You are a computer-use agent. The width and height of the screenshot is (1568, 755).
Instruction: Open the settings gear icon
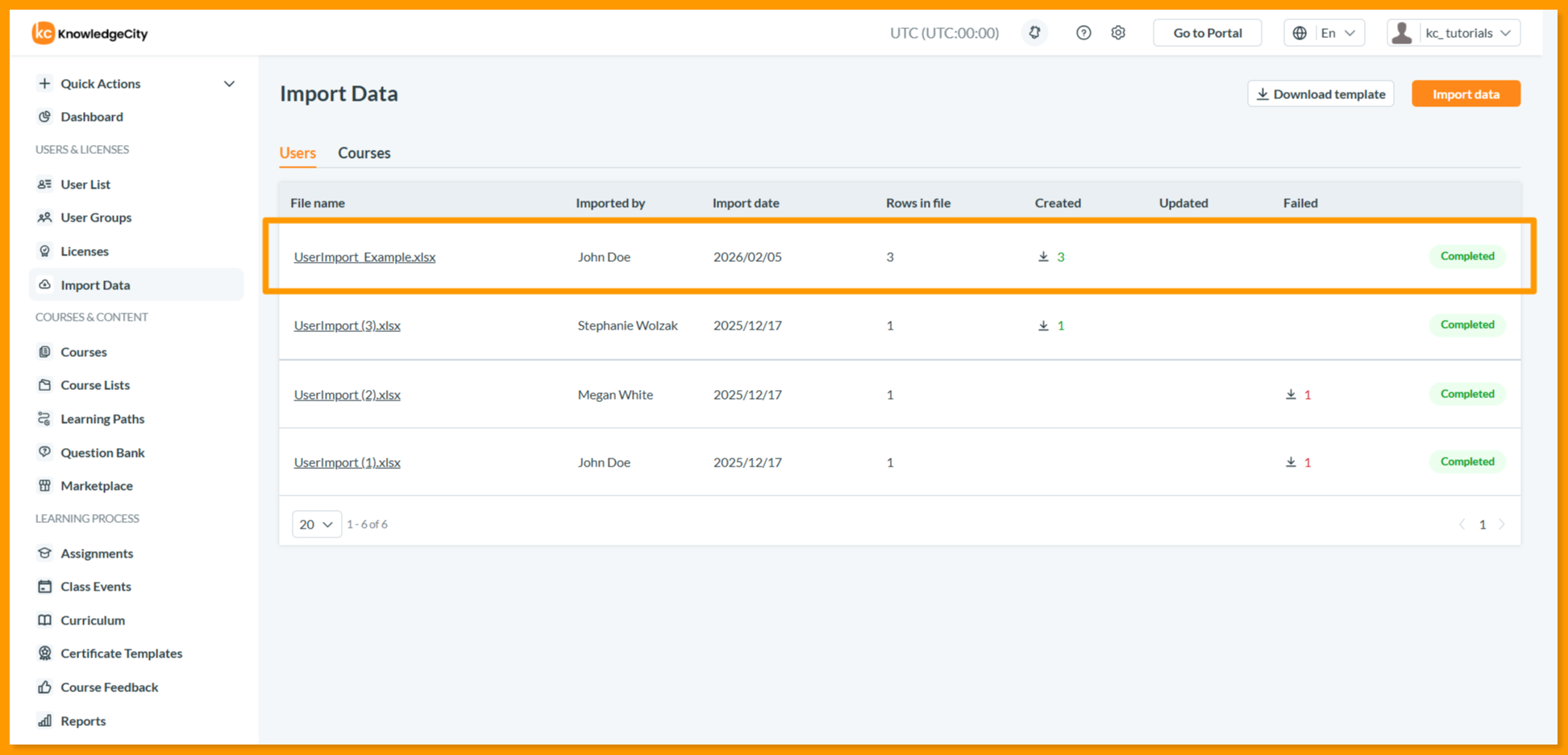coord(1118,33)
